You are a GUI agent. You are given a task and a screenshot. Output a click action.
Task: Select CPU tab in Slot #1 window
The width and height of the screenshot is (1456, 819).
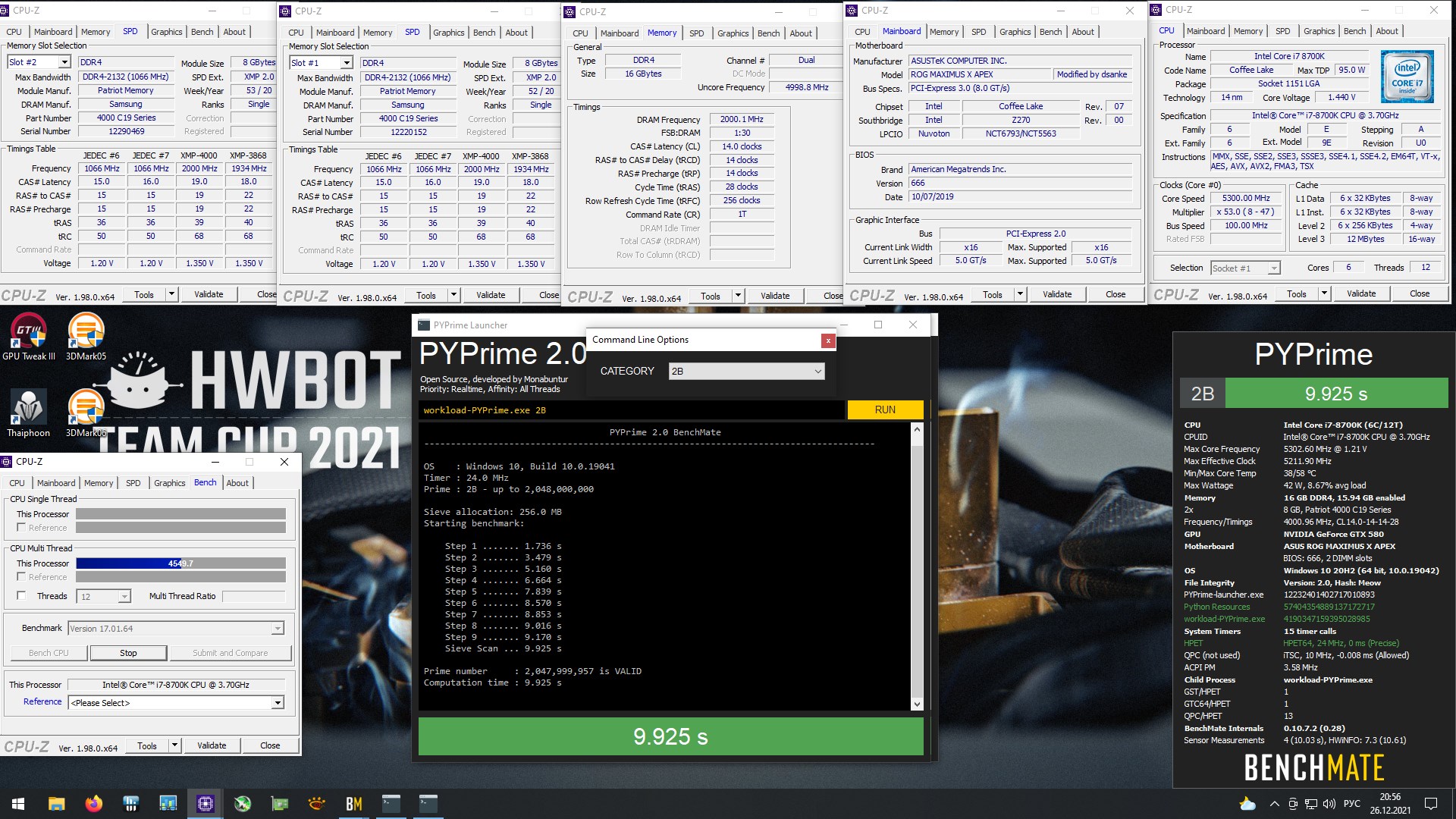[296, 33]
